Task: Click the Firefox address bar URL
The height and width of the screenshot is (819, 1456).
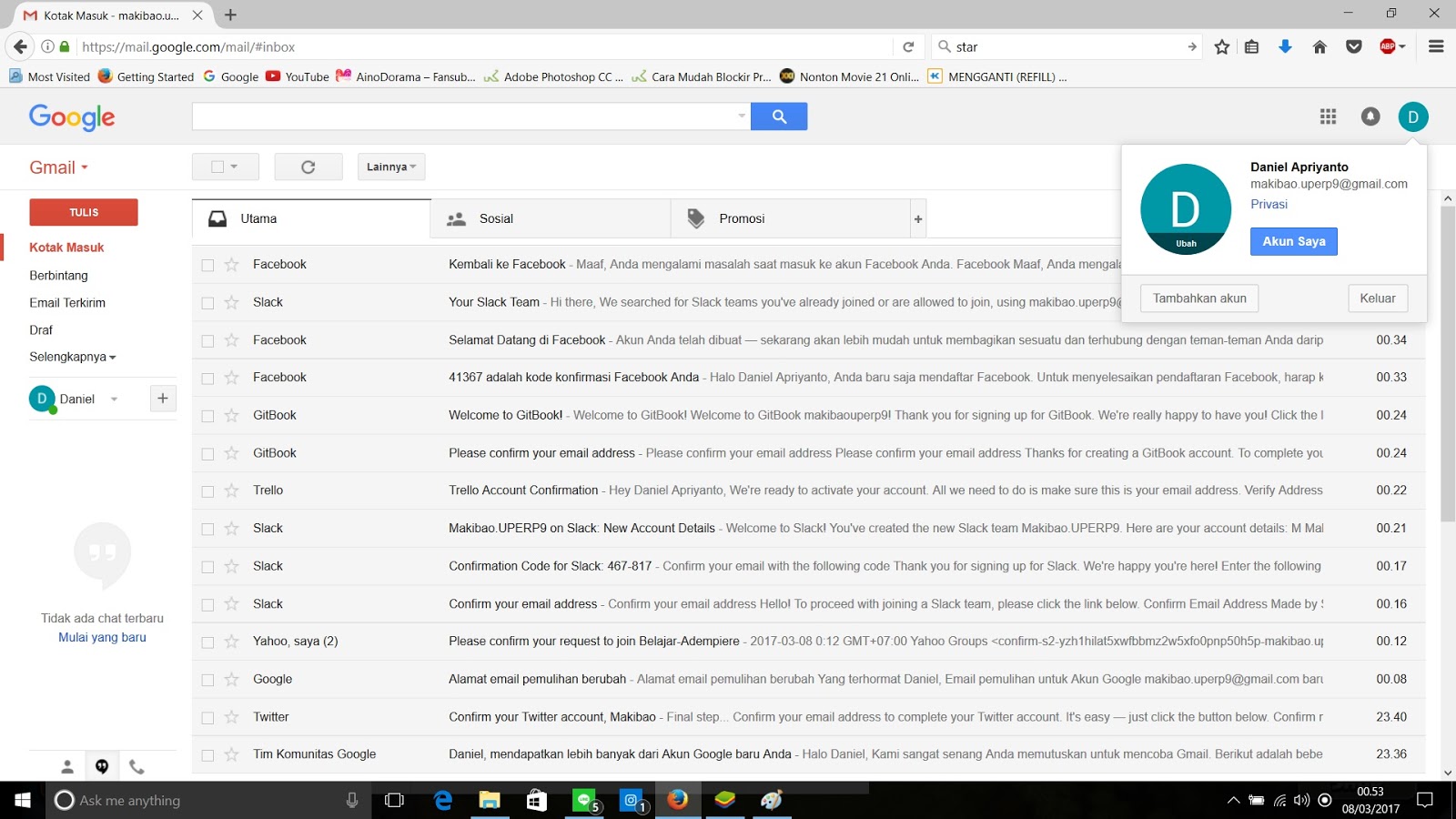Action: pos(482,46)
